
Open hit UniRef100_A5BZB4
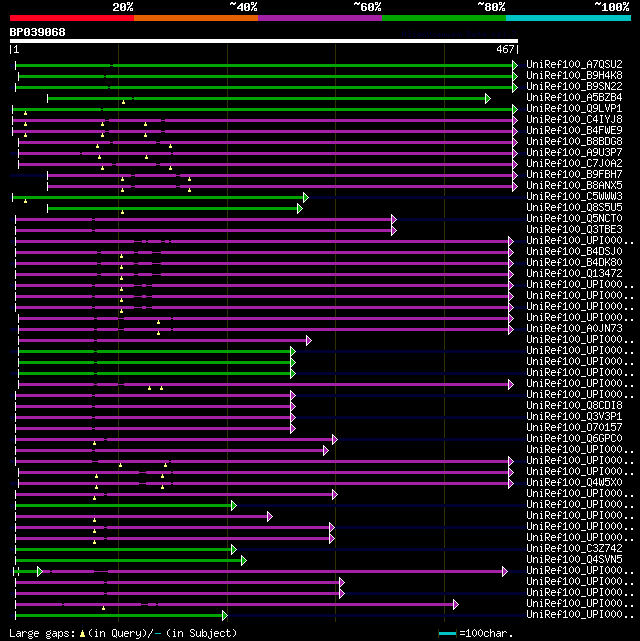(x=574, y=98)
